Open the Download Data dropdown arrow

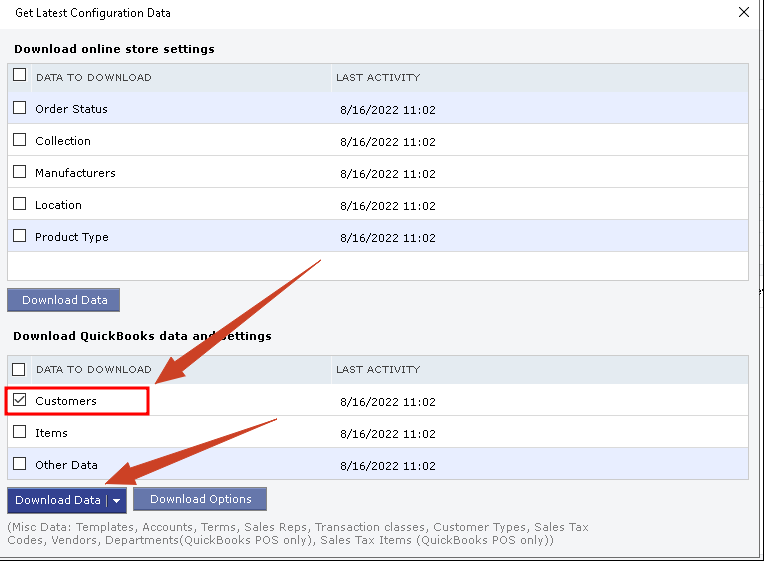pyautogui.click(x=116, y=501)
